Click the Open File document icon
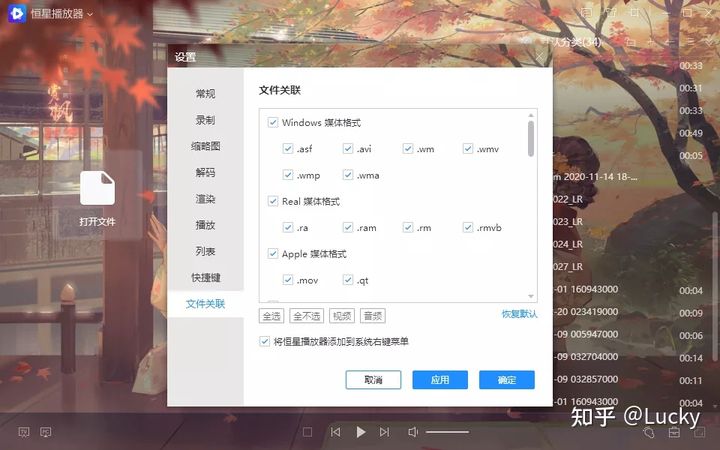Image resolution: width=720 pixels, height=450 pixels. tap(98, 188)
